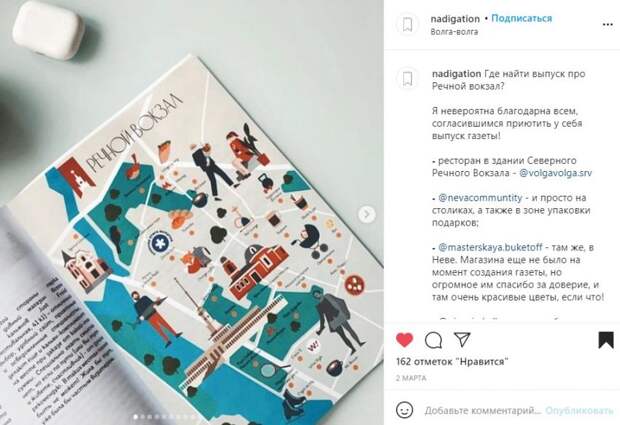Viewport: 620px width, 425px height.
Task: View the list of 162 likes
Action: (x=452, y=361)
